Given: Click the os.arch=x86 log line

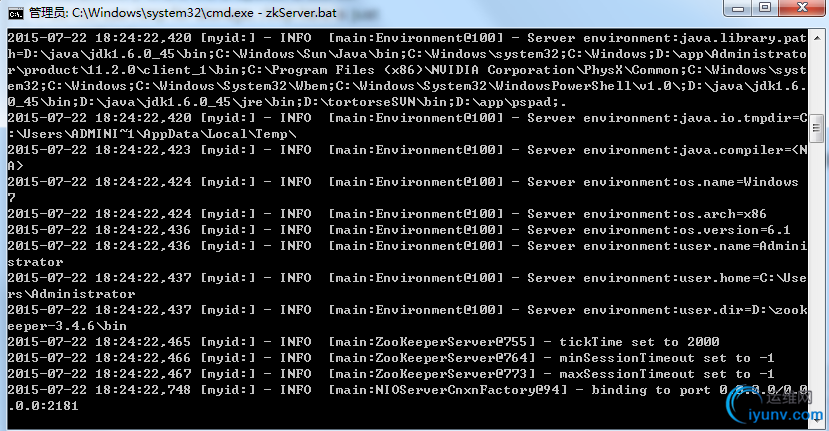Looking at the screenshot, I should (x=387, y=214).
